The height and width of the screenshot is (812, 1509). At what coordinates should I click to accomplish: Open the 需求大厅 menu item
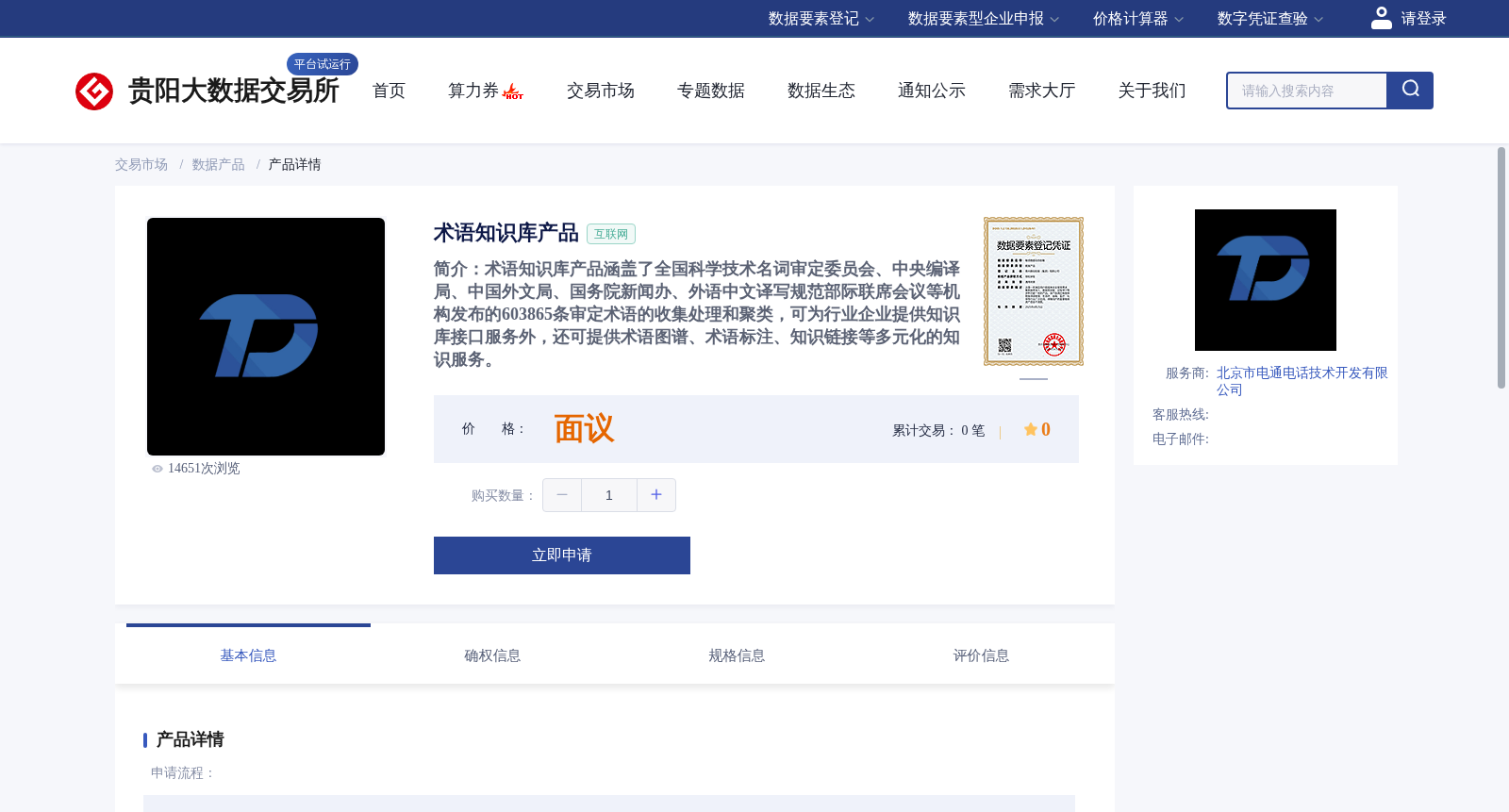pyautogui.click(x=1042, y=91)
